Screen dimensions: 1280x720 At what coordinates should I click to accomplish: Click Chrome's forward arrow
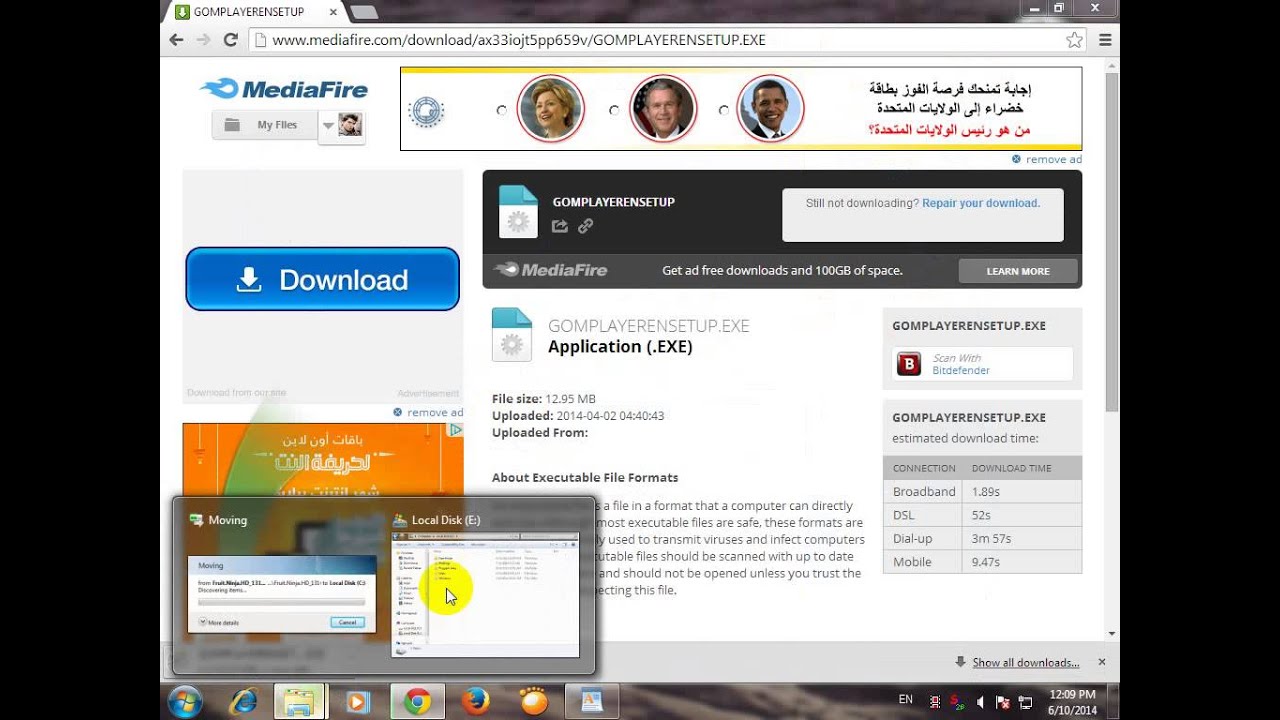coord(203,40)
